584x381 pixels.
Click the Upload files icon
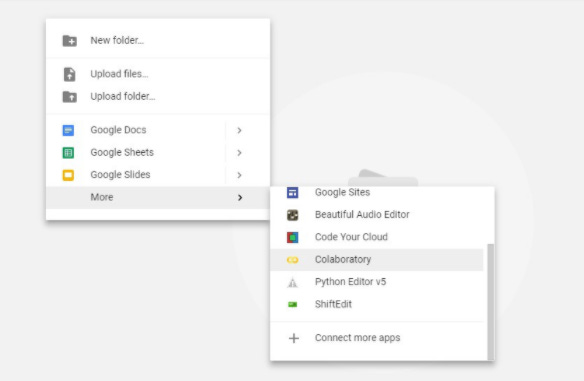tap(70, 74)
